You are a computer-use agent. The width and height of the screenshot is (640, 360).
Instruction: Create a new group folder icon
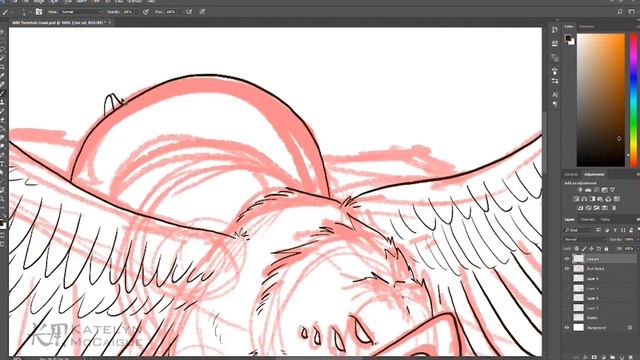point(612,357)
